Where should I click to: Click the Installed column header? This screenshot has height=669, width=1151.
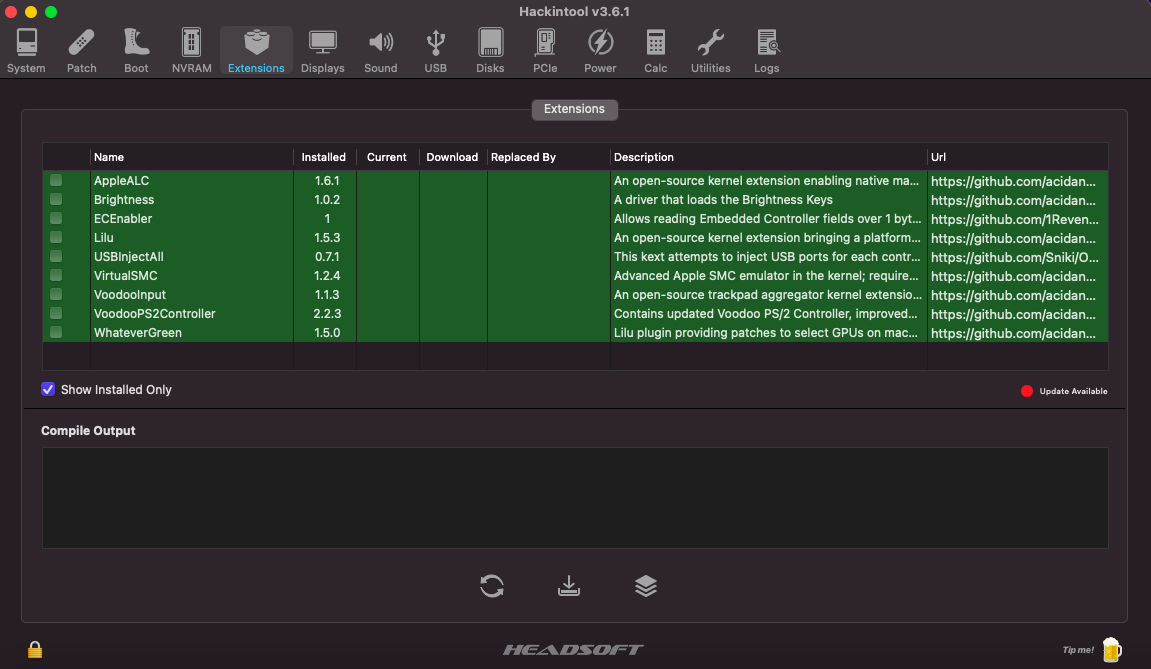pyautogui.click(x=324, y=157)
